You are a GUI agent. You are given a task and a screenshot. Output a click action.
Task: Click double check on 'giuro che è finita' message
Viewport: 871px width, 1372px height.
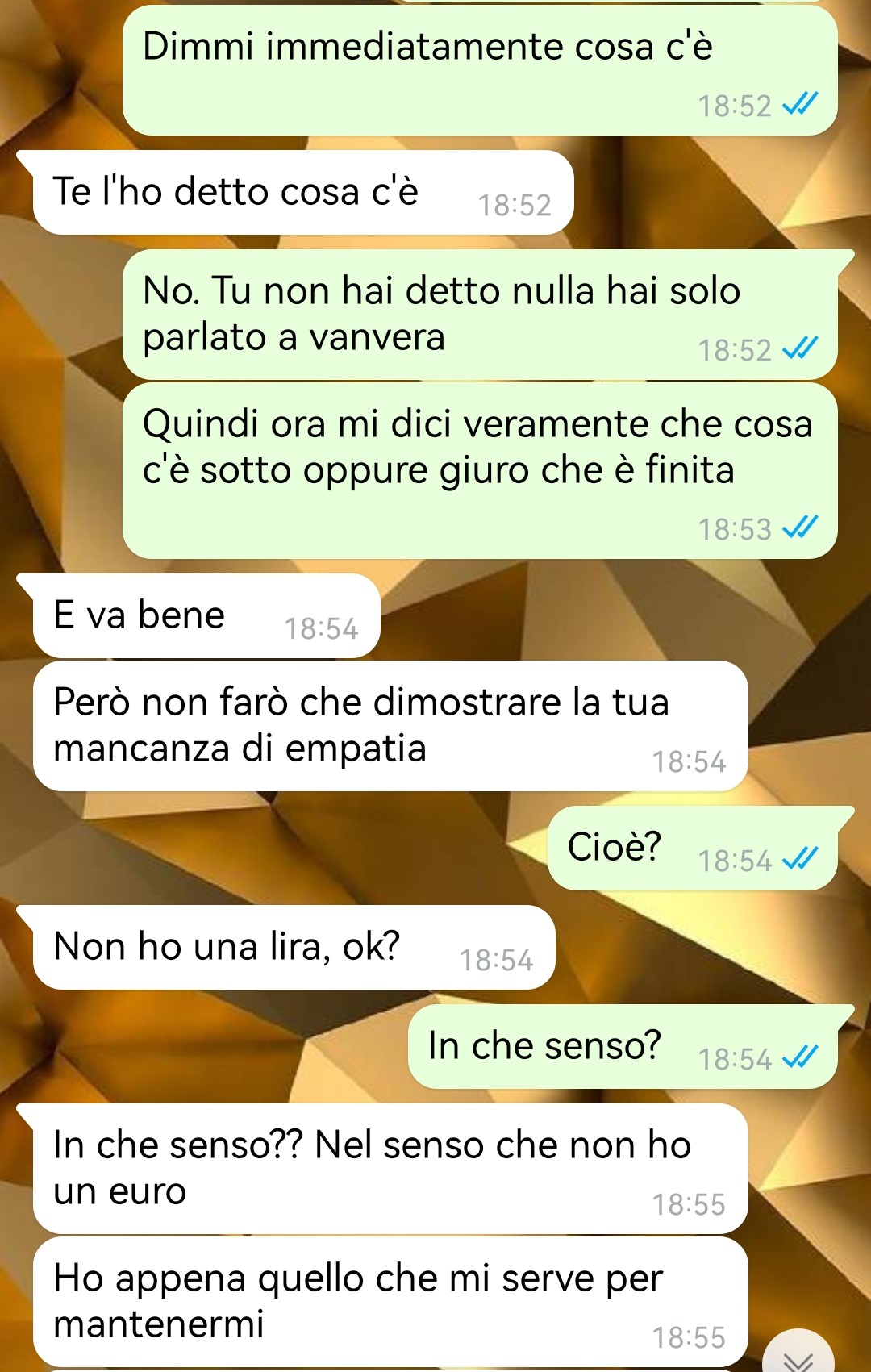[x=800, y=528]
